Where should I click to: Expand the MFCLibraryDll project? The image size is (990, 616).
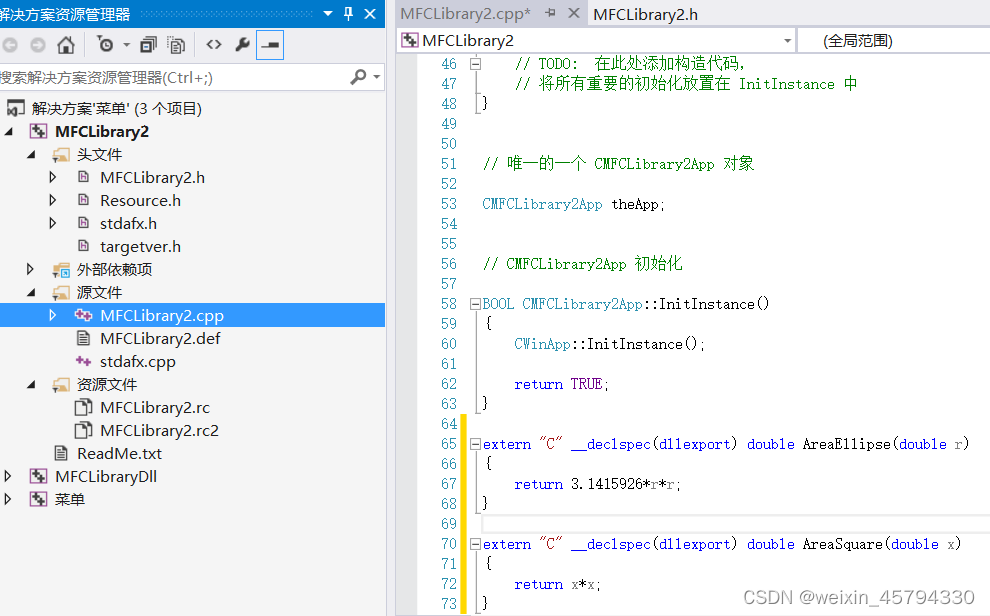(8, 477)
